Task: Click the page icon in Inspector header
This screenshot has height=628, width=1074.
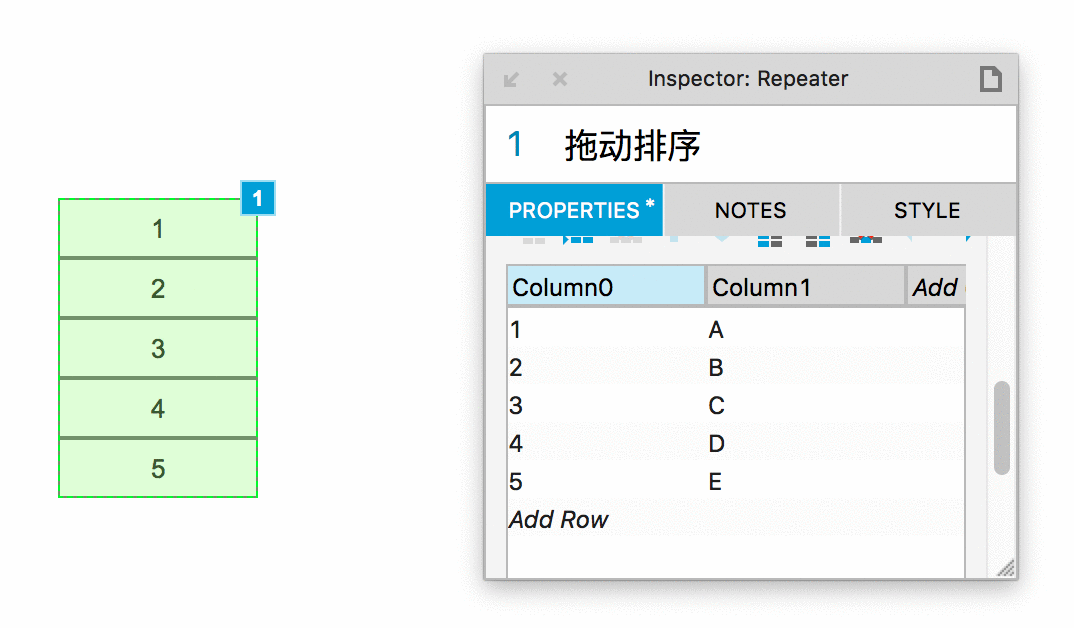Action: [990, 79]
